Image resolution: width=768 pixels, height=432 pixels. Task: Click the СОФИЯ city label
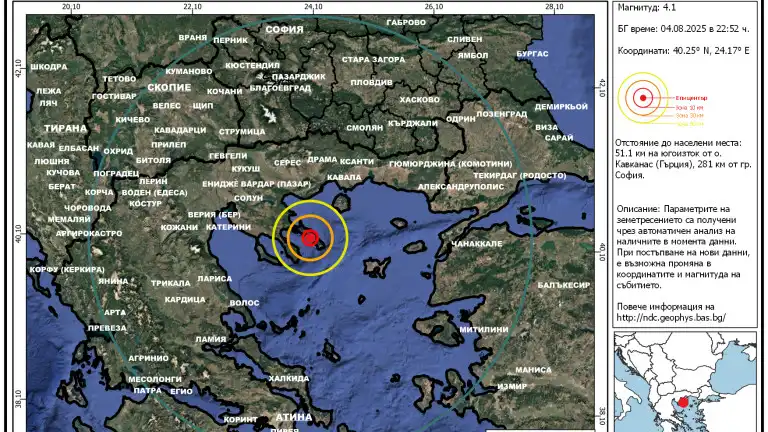click(x=284, y=30)
